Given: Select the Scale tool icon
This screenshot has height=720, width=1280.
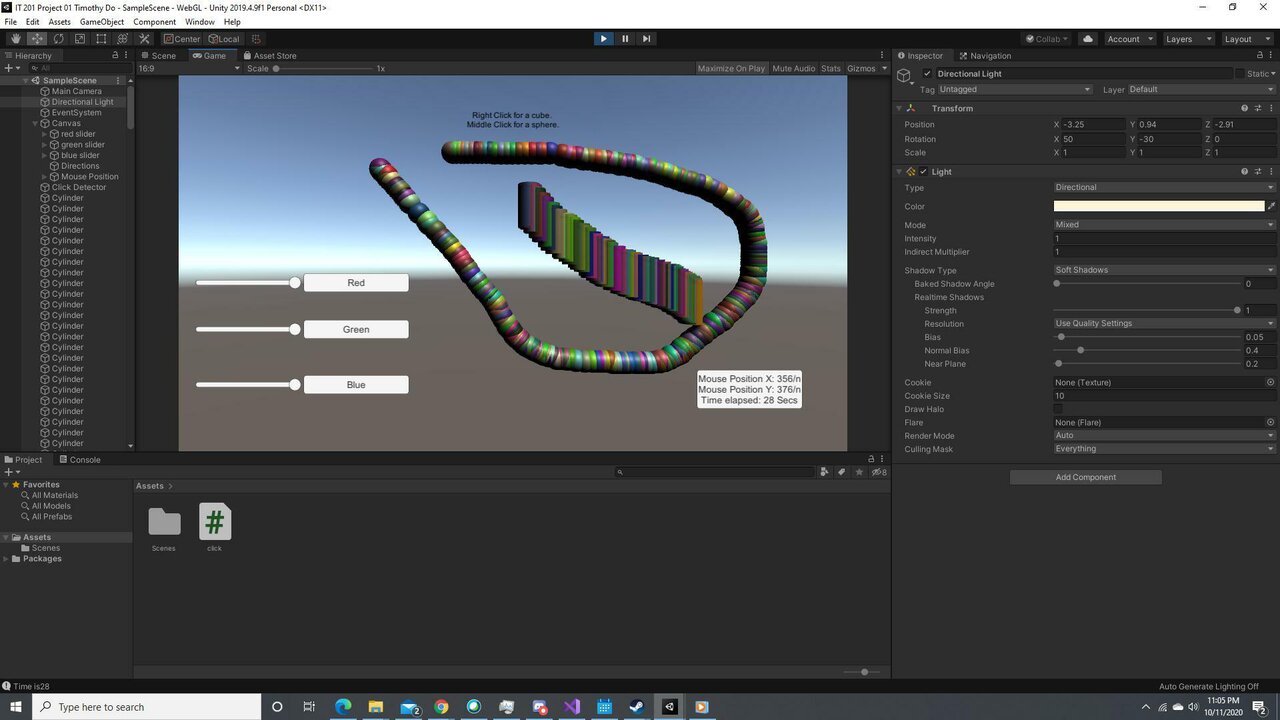Looking at the screenshot, I should [80, 39].
